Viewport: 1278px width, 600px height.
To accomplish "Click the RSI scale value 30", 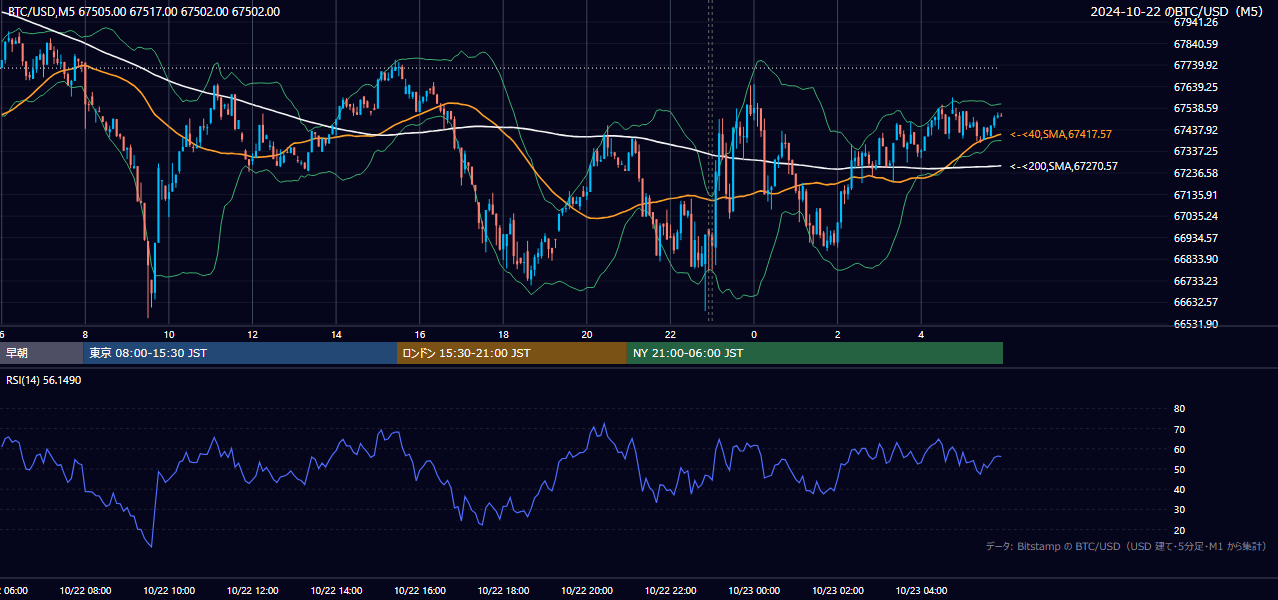I will 1179,510.
